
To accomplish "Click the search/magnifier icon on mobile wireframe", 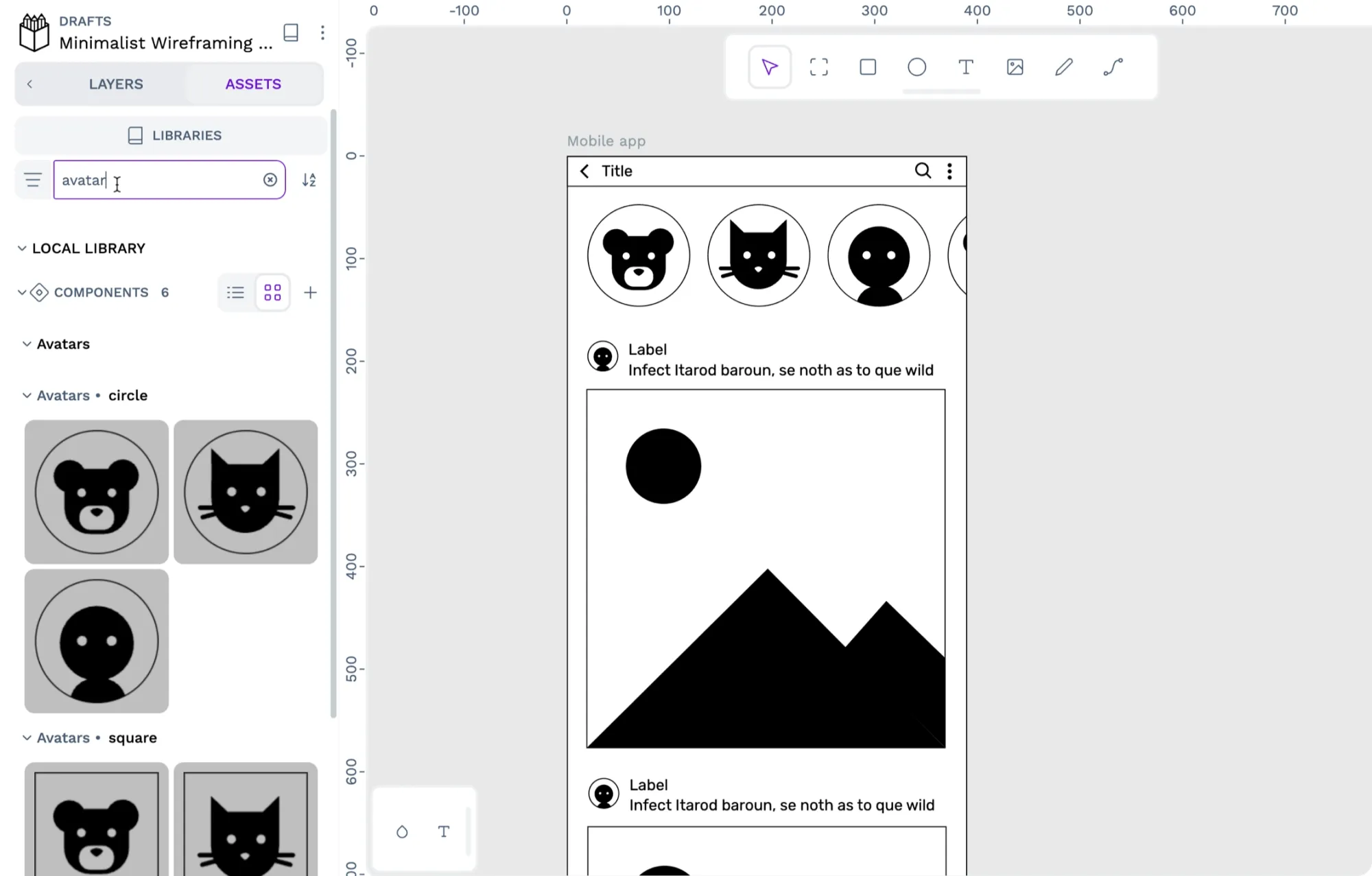I will (x=922, y=170).
